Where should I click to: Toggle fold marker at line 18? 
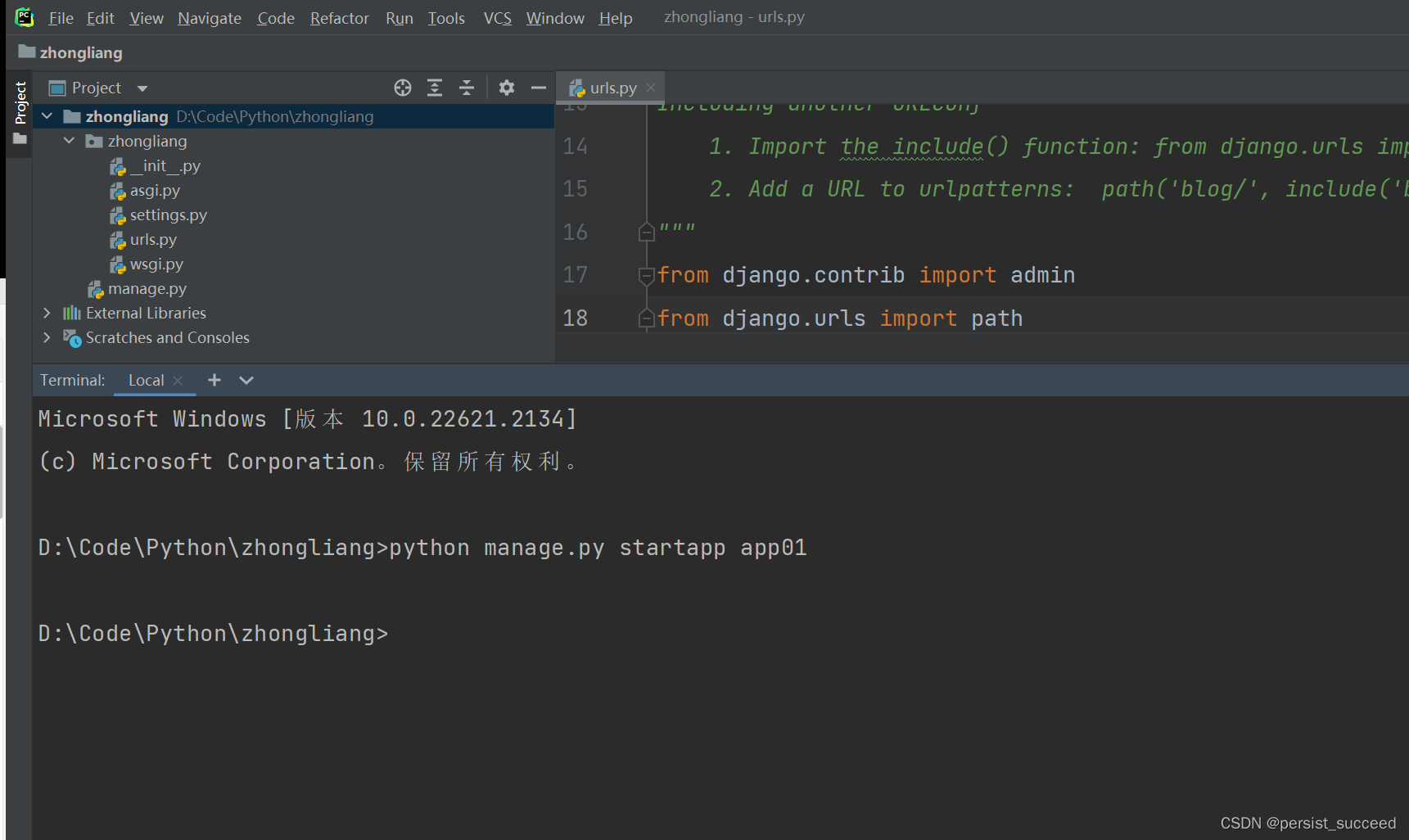point(647,318)
